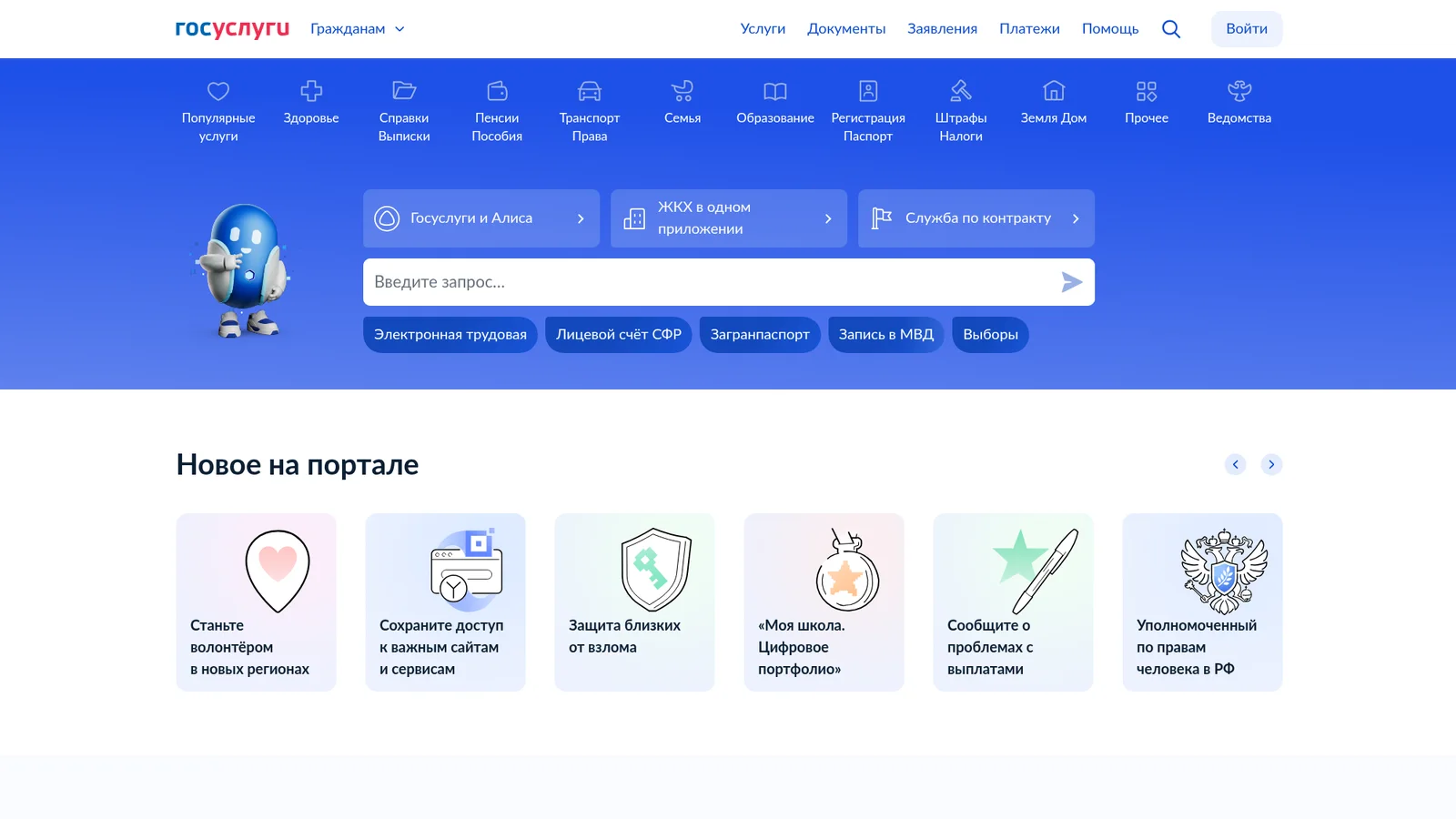Open Сообщите о проблемах с выплатами card
Screen dimensions: 1456x819
1014,602
